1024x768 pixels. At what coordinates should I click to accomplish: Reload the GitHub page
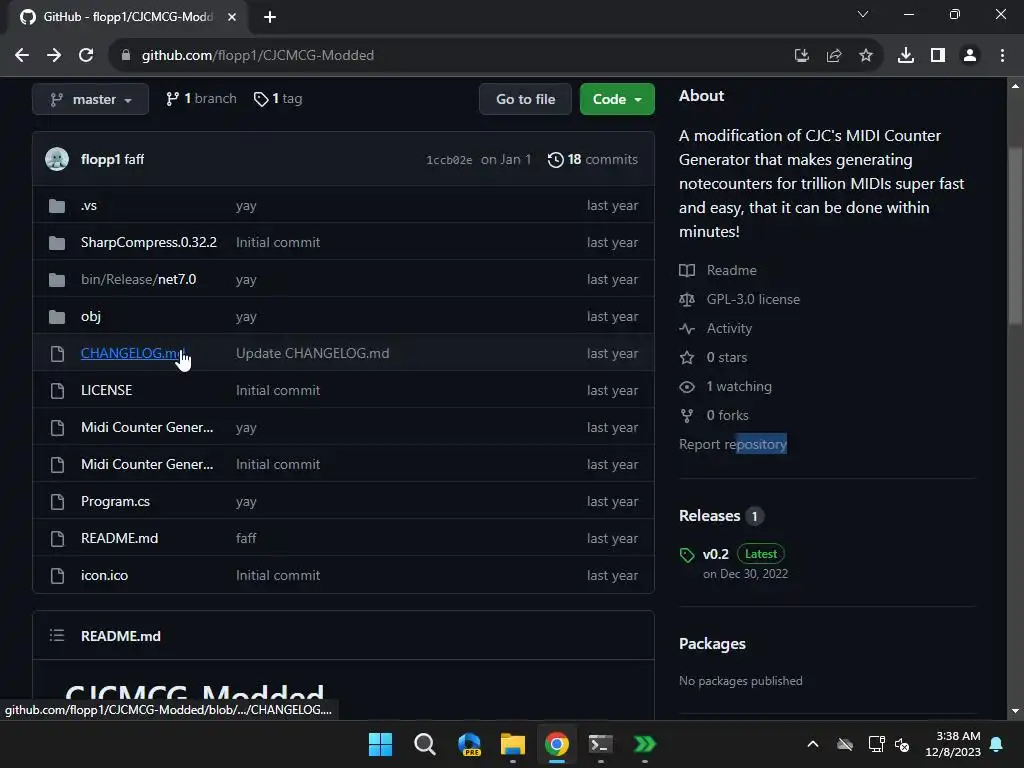(x=86, y=56)
